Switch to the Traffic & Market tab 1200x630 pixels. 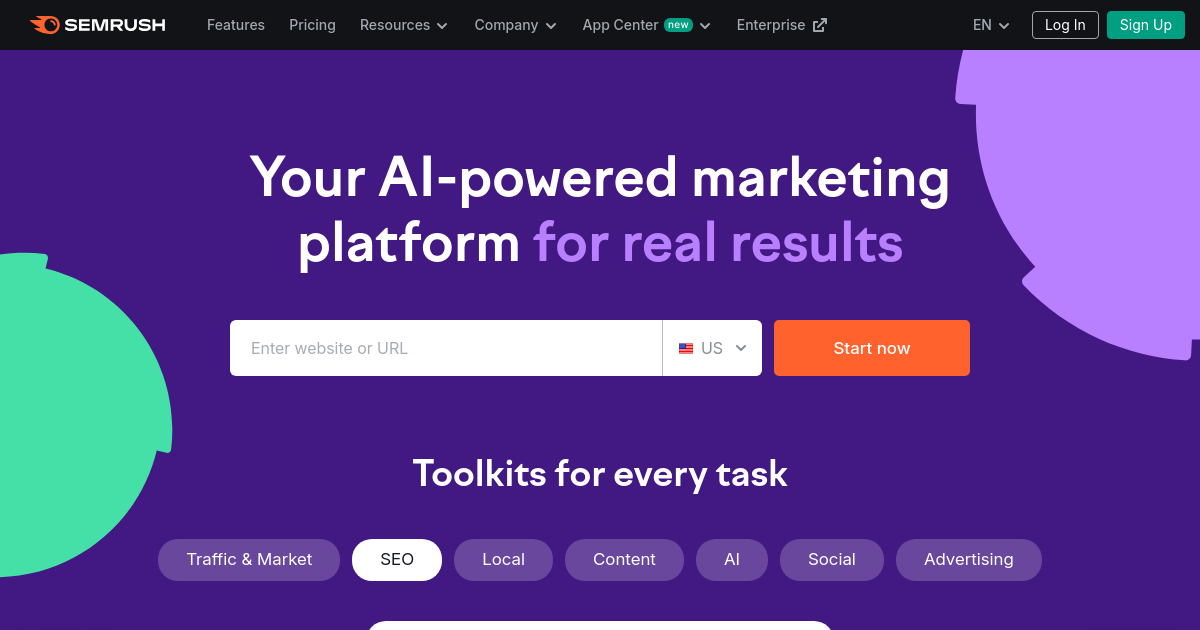coord(249,560)
